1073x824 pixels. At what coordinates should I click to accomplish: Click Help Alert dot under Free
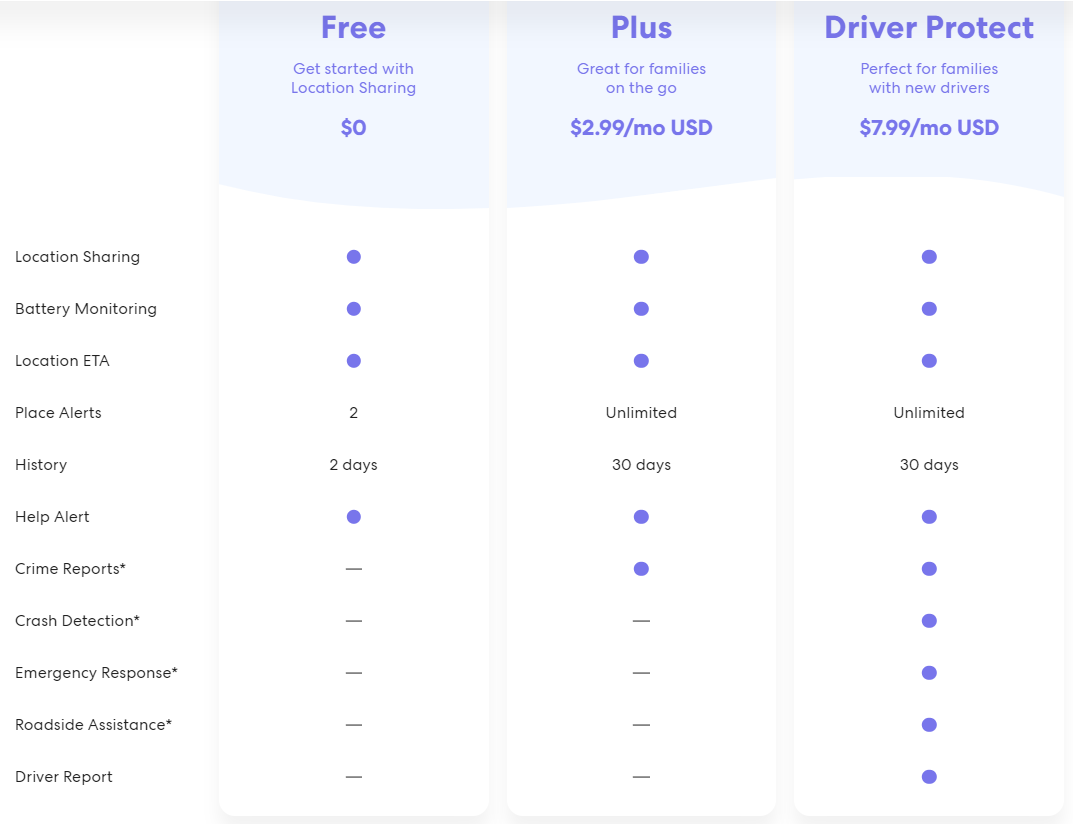(353, 517)
